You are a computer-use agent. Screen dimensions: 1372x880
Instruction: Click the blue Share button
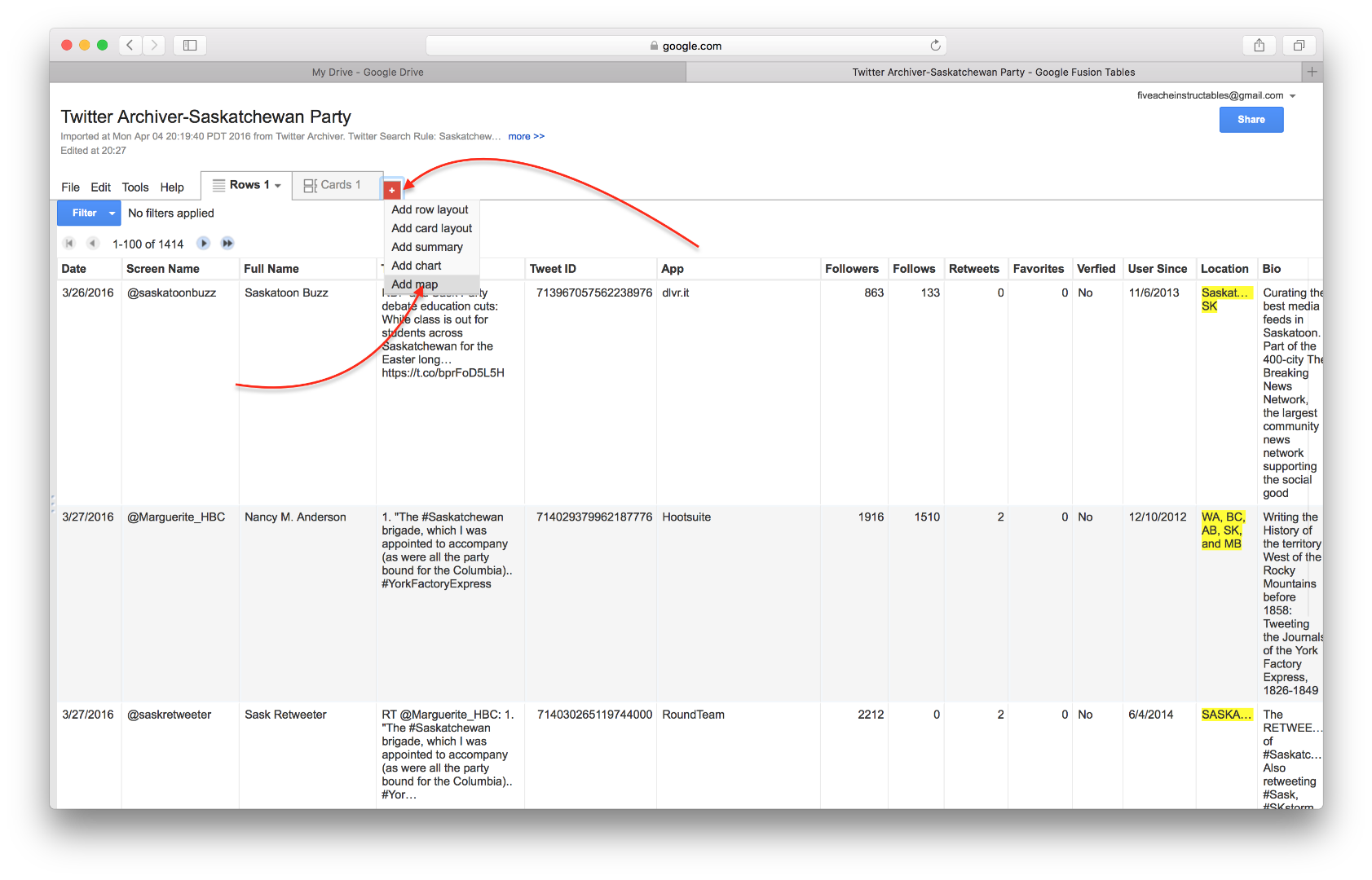click(1251, 119)
